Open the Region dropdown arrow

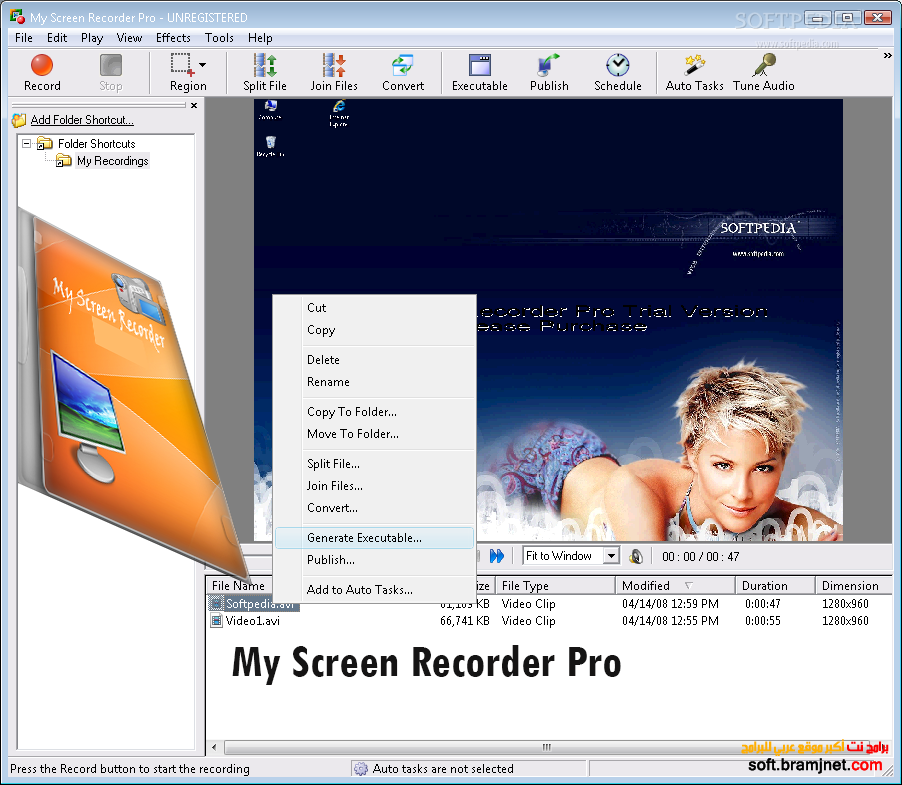[x=202, y=65]
